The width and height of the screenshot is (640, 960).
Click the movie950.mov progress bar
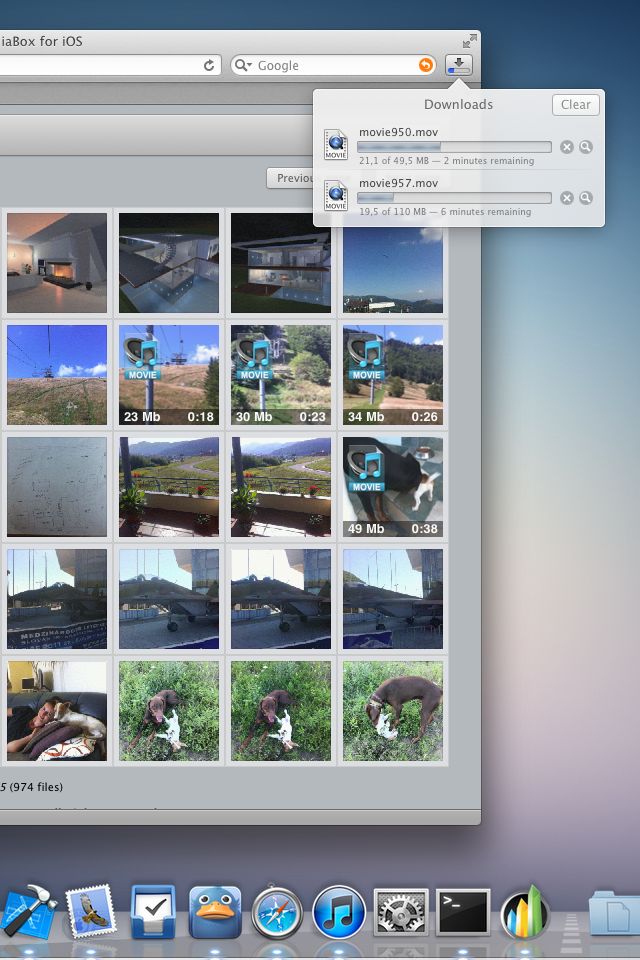pyautogui.click(x=454, y=147)
